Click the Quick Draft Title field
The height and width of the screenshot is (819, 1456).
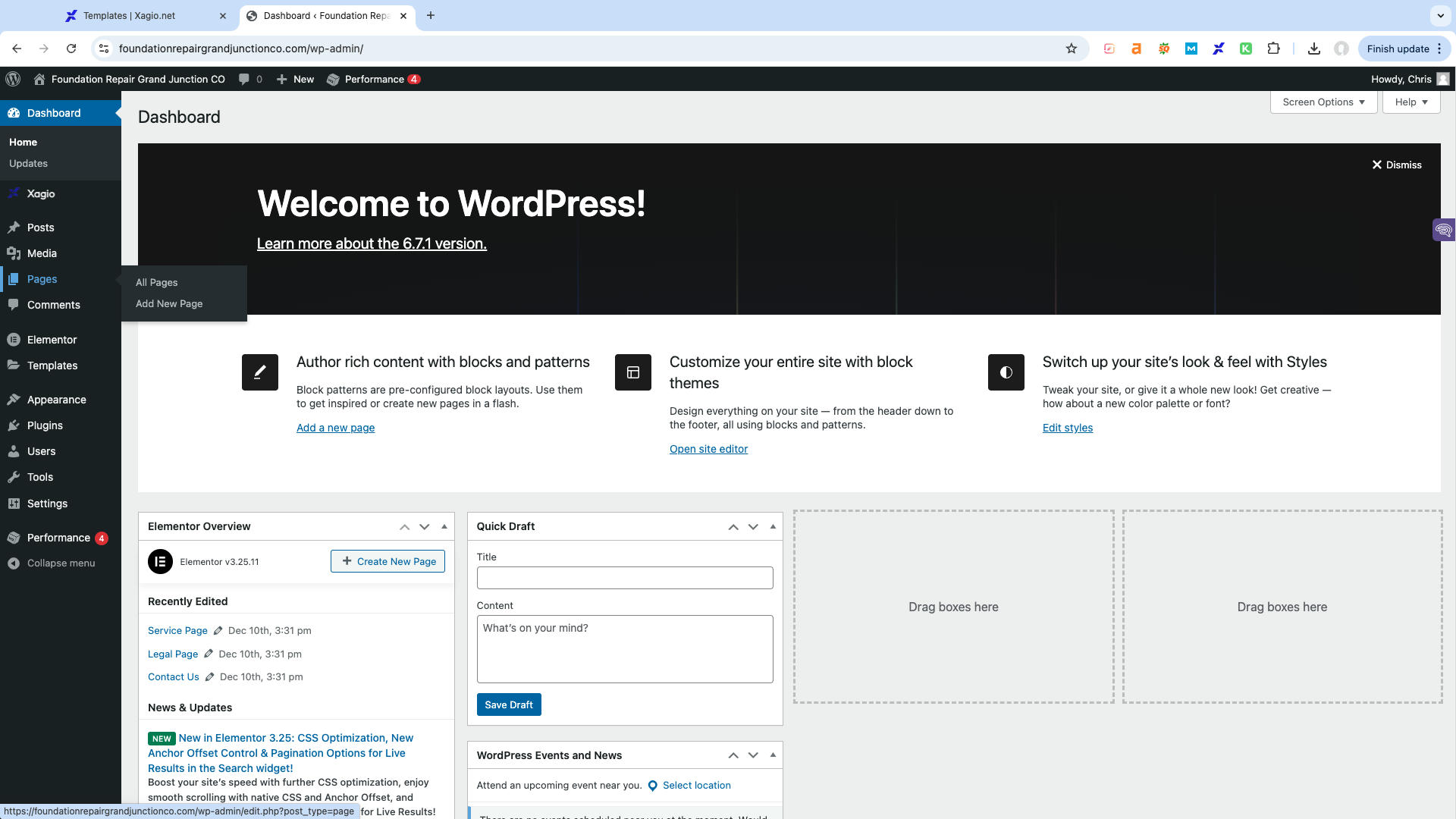tap(625, 578)
